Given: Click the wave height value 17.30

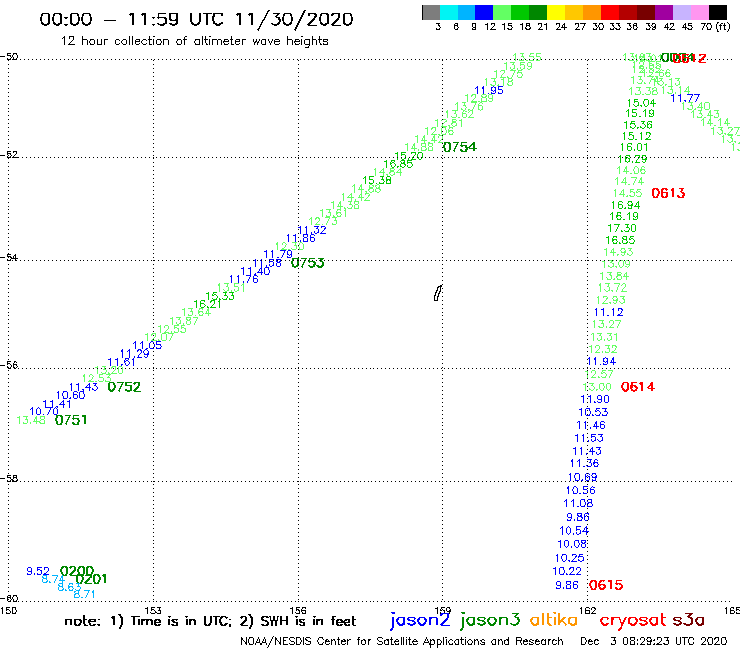Looking at the screenshot, I should point(622,228).
